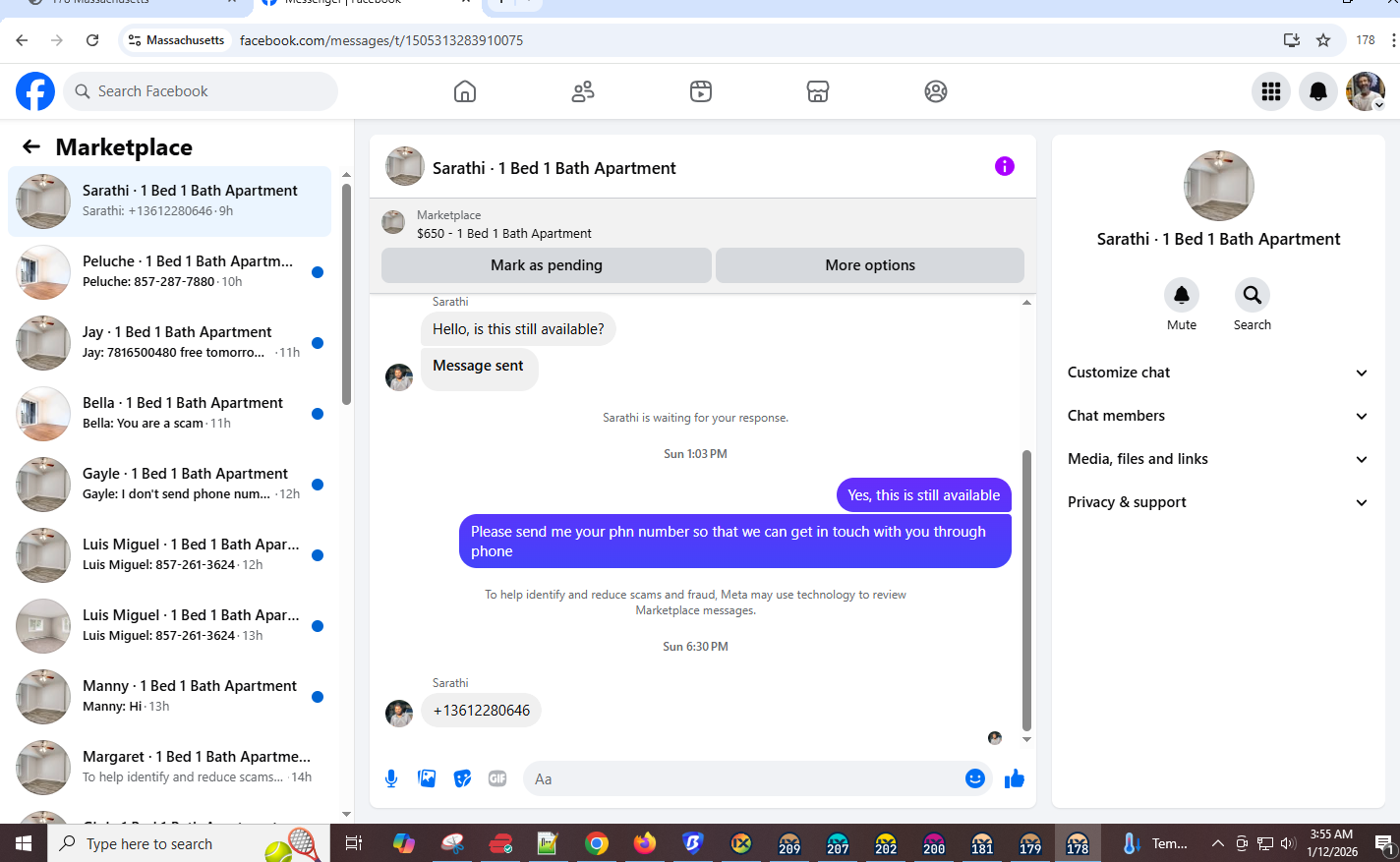Open Bella 'You are a scam' conversation
1400x862 pixels.
[x=170, y=414]
